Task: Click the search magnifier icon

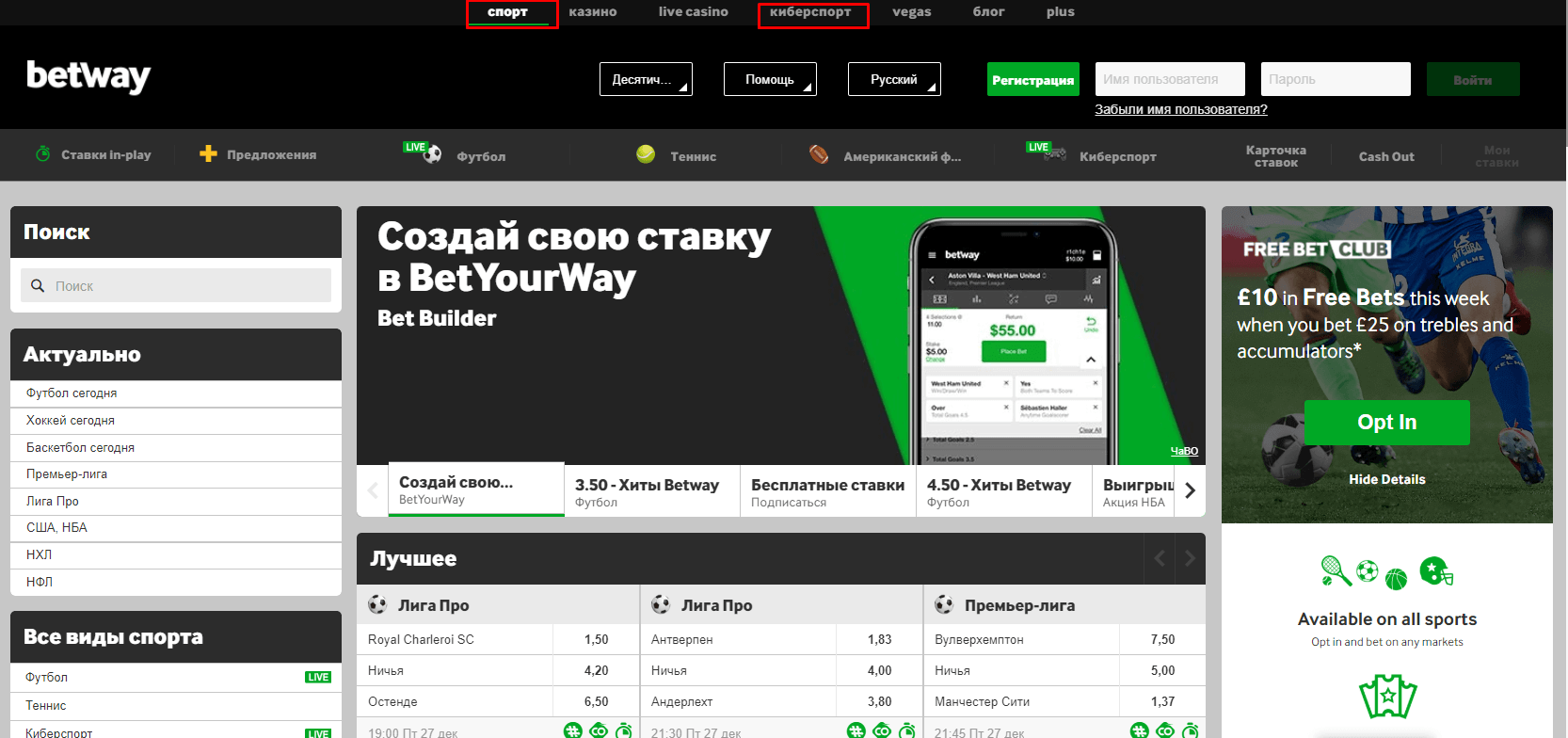Action: tap(38, 285)
